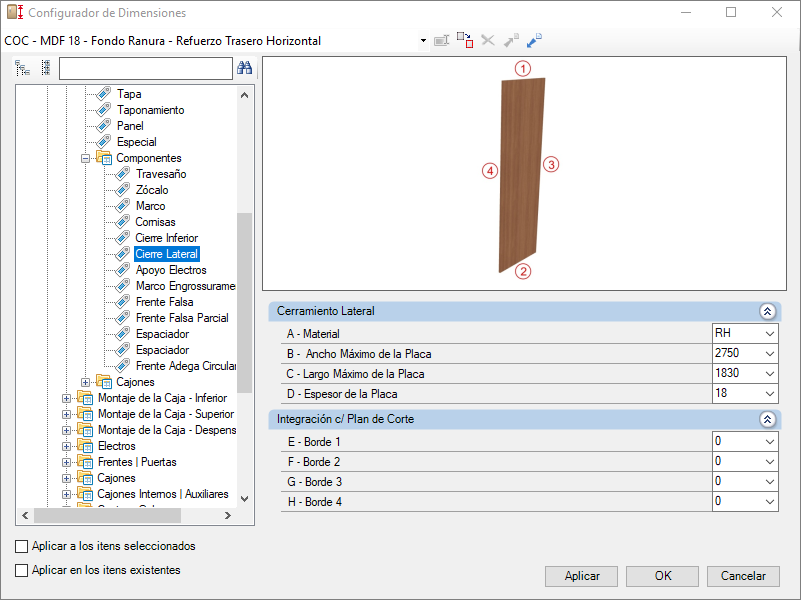
Task: Confirm with the OK button
Action: [663, 576]
